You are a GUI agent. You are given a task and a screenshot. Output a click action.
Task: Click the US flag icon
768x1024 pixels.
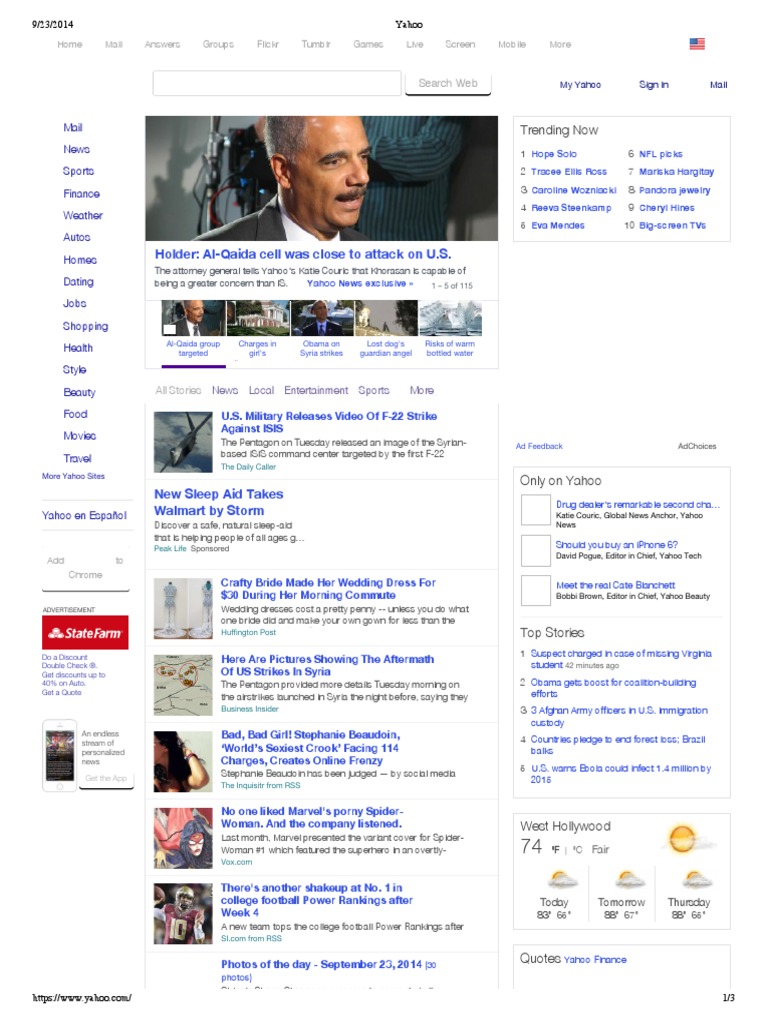coord(697,44)
